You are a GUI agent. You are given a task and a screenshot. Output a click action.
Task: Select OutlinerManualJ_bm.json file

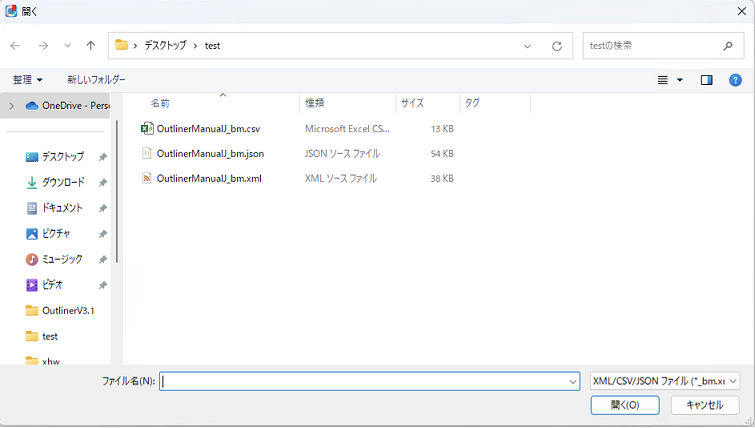tap(210, 154)
